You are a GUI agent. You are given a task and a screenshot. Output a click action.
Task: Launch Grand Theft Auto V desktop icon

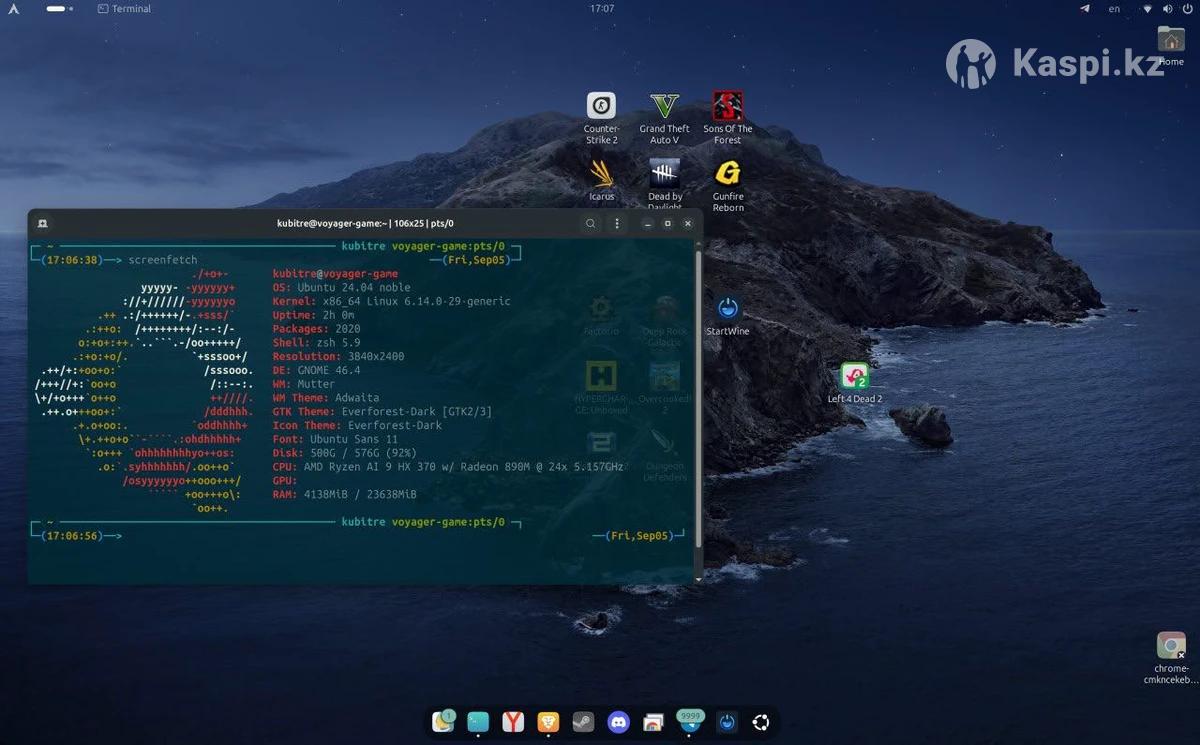(x=664, y=106)
